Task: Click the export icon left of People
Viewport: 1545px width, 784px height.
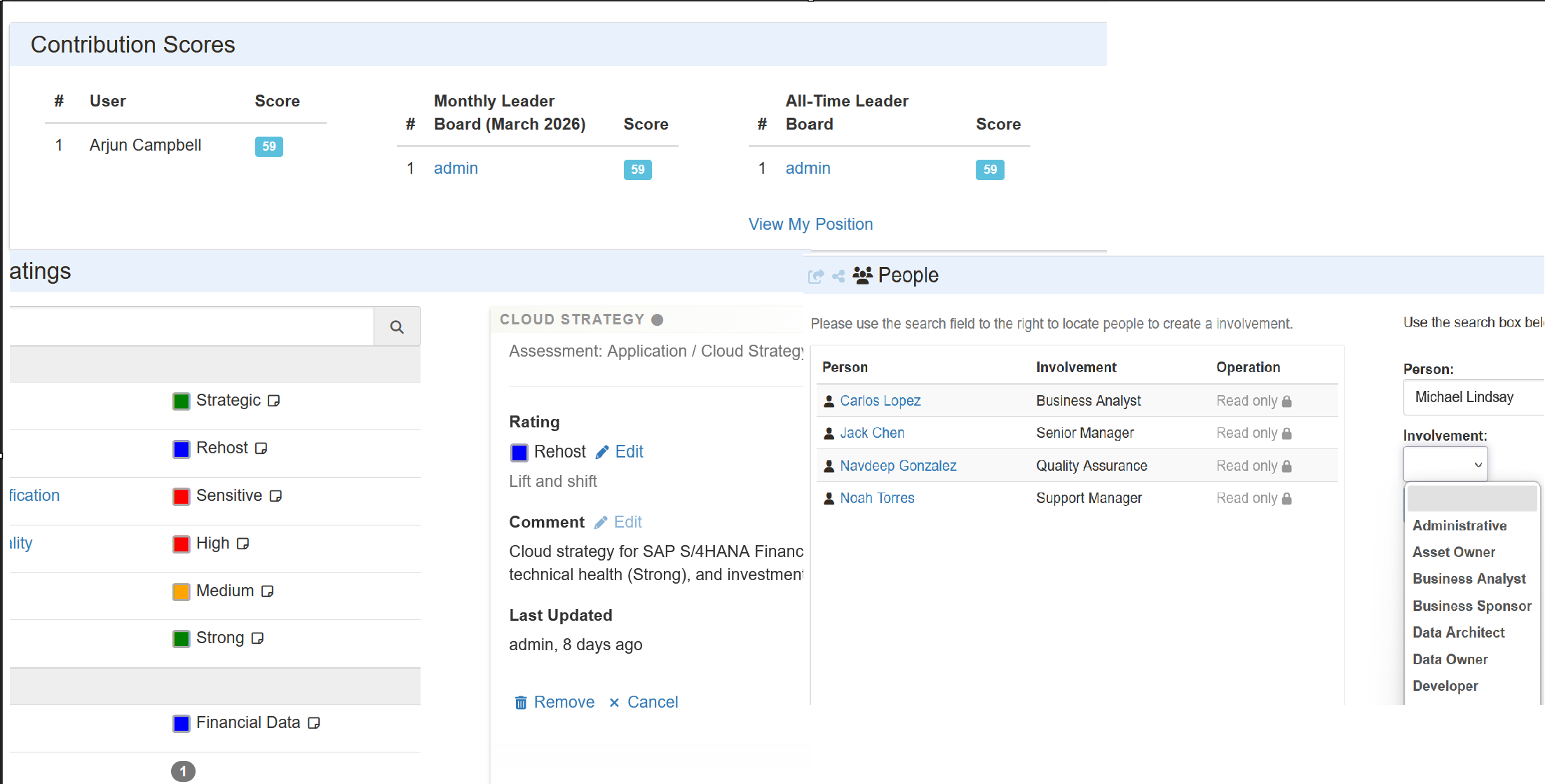Action: [815, 276]
